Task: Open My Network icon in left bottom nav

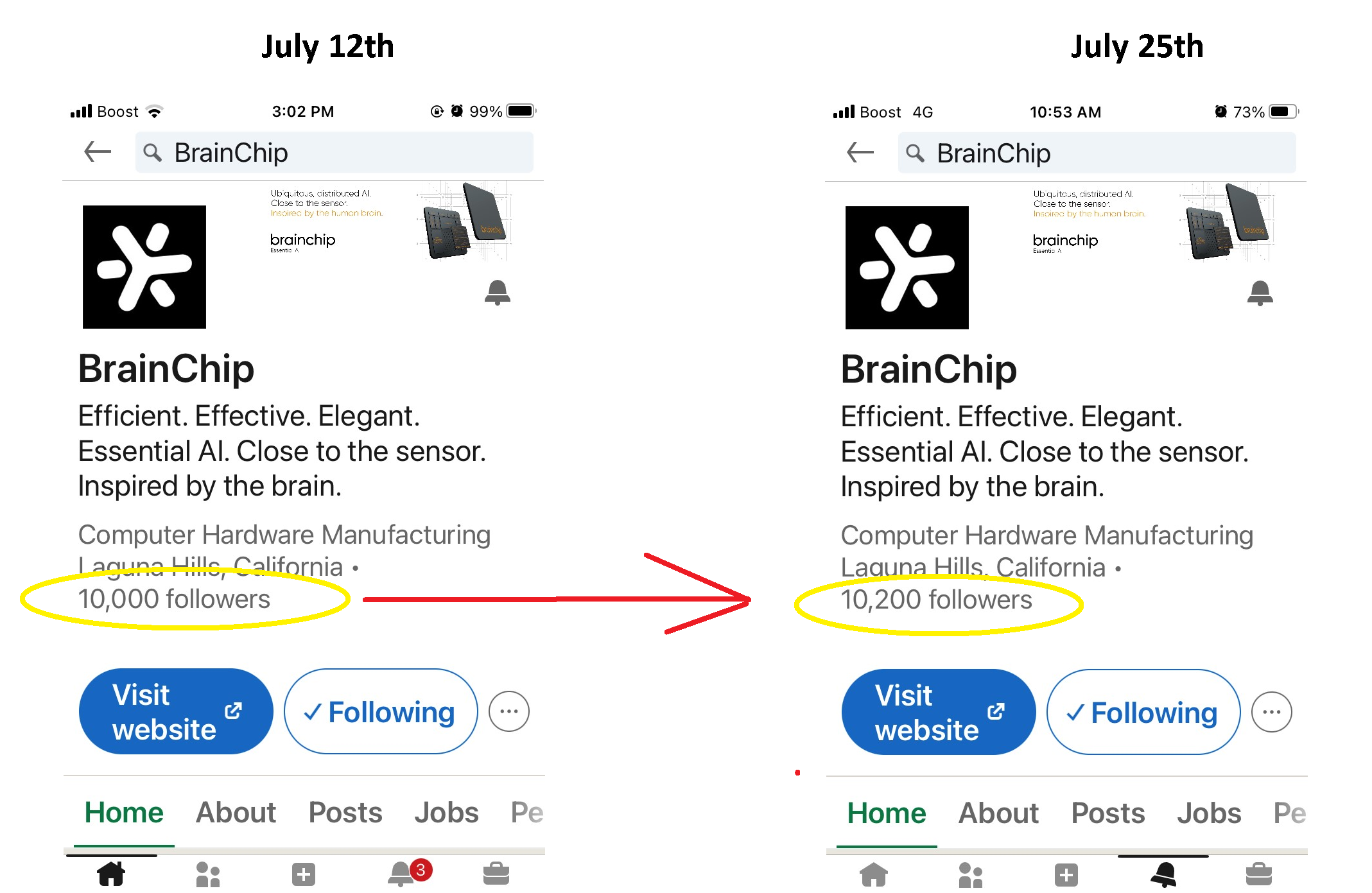Action: coord(207,874)
